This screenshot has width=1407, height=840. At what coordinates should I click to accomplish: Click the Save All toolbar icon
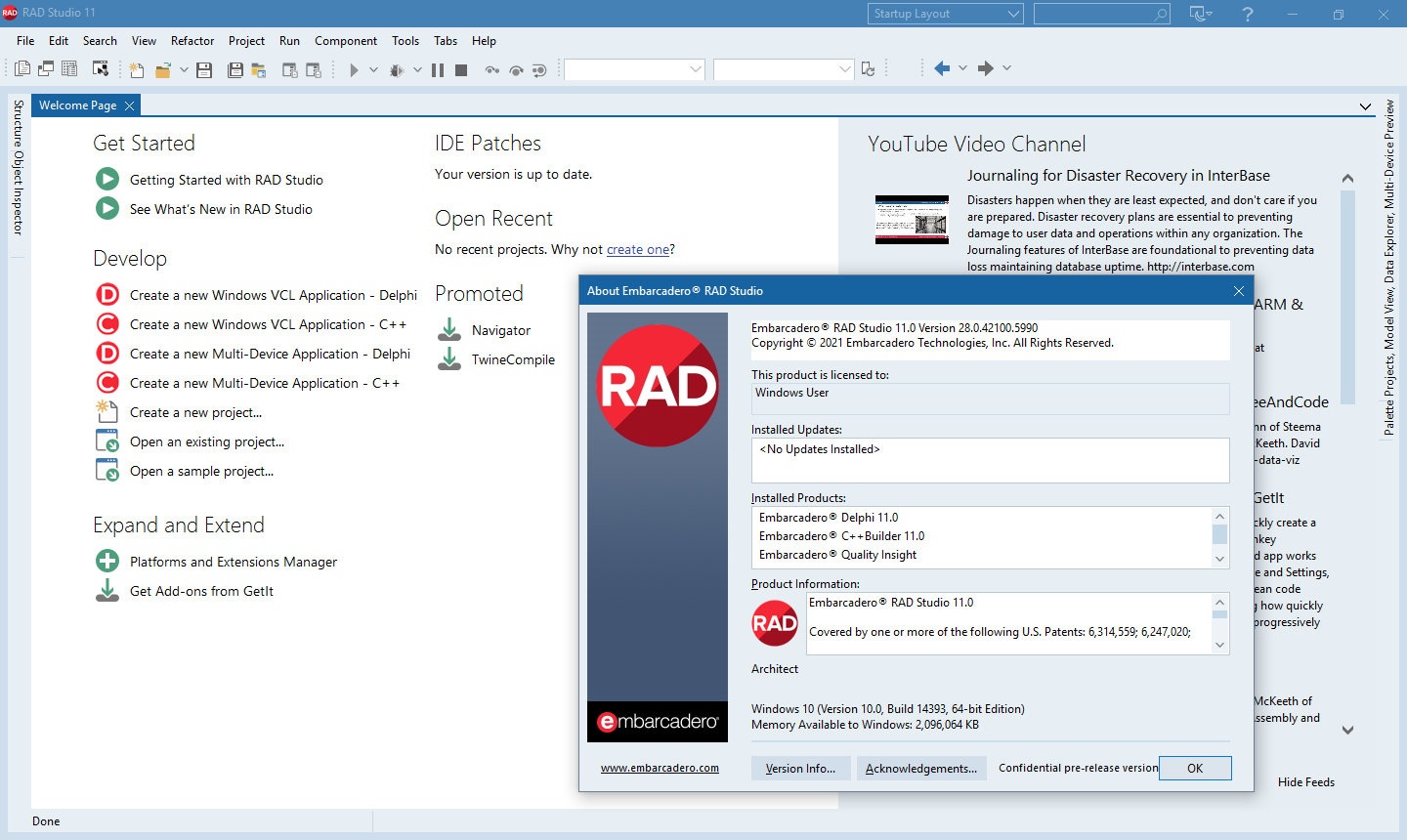click(234, 69)
